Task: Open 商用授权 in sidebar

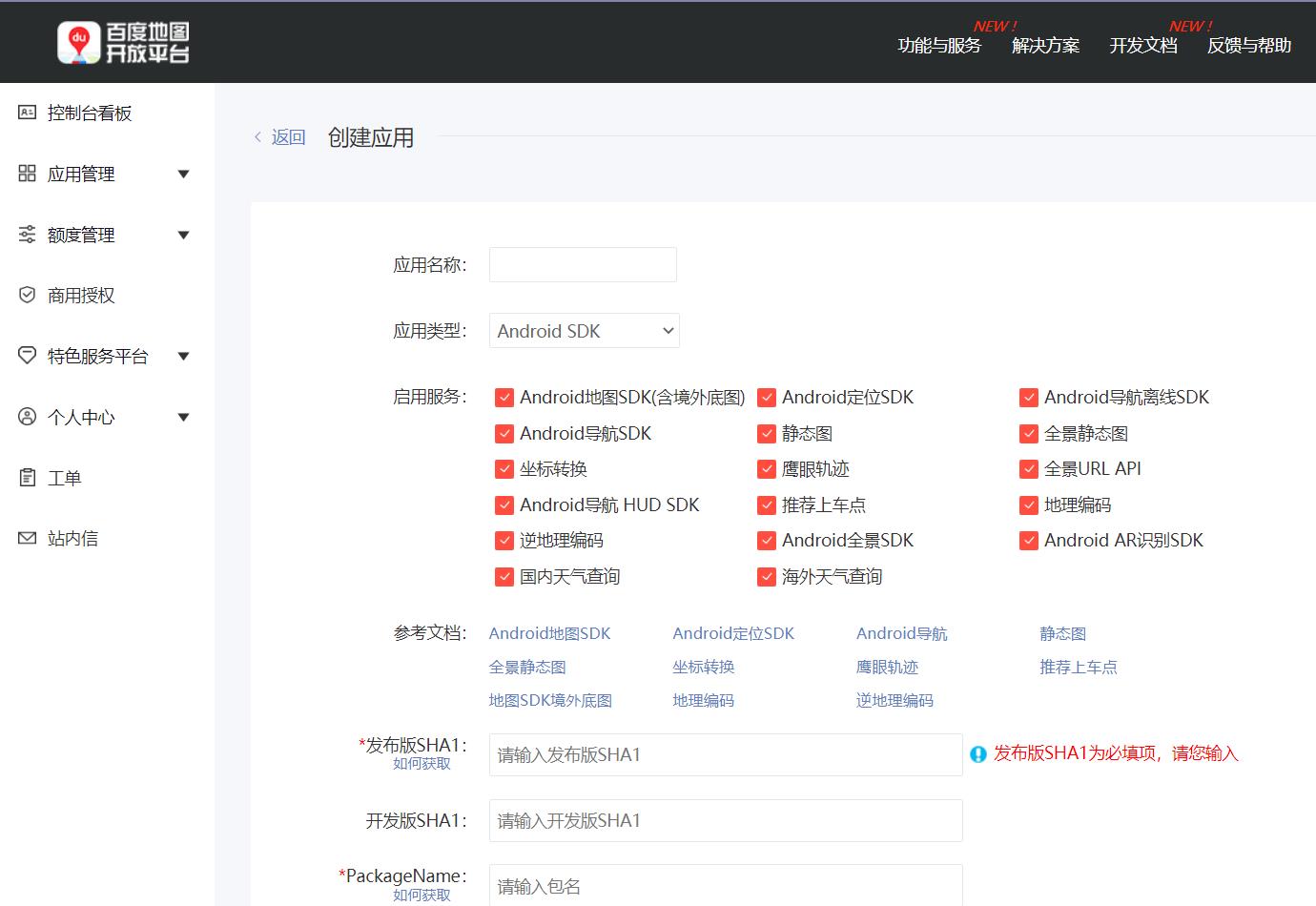Action: coord(81,296)
